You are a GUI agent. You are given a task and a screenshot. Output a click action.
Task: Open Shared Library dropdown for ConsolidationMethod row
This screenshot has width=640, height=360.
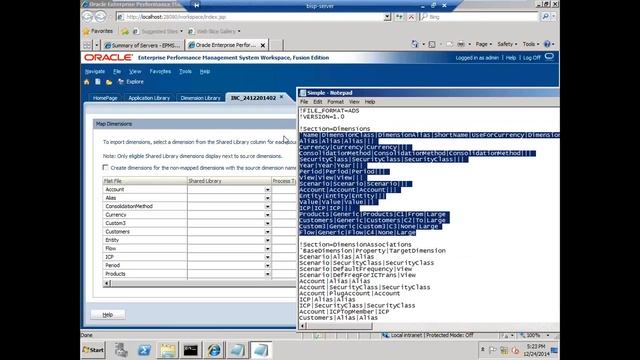click(267, 207)
